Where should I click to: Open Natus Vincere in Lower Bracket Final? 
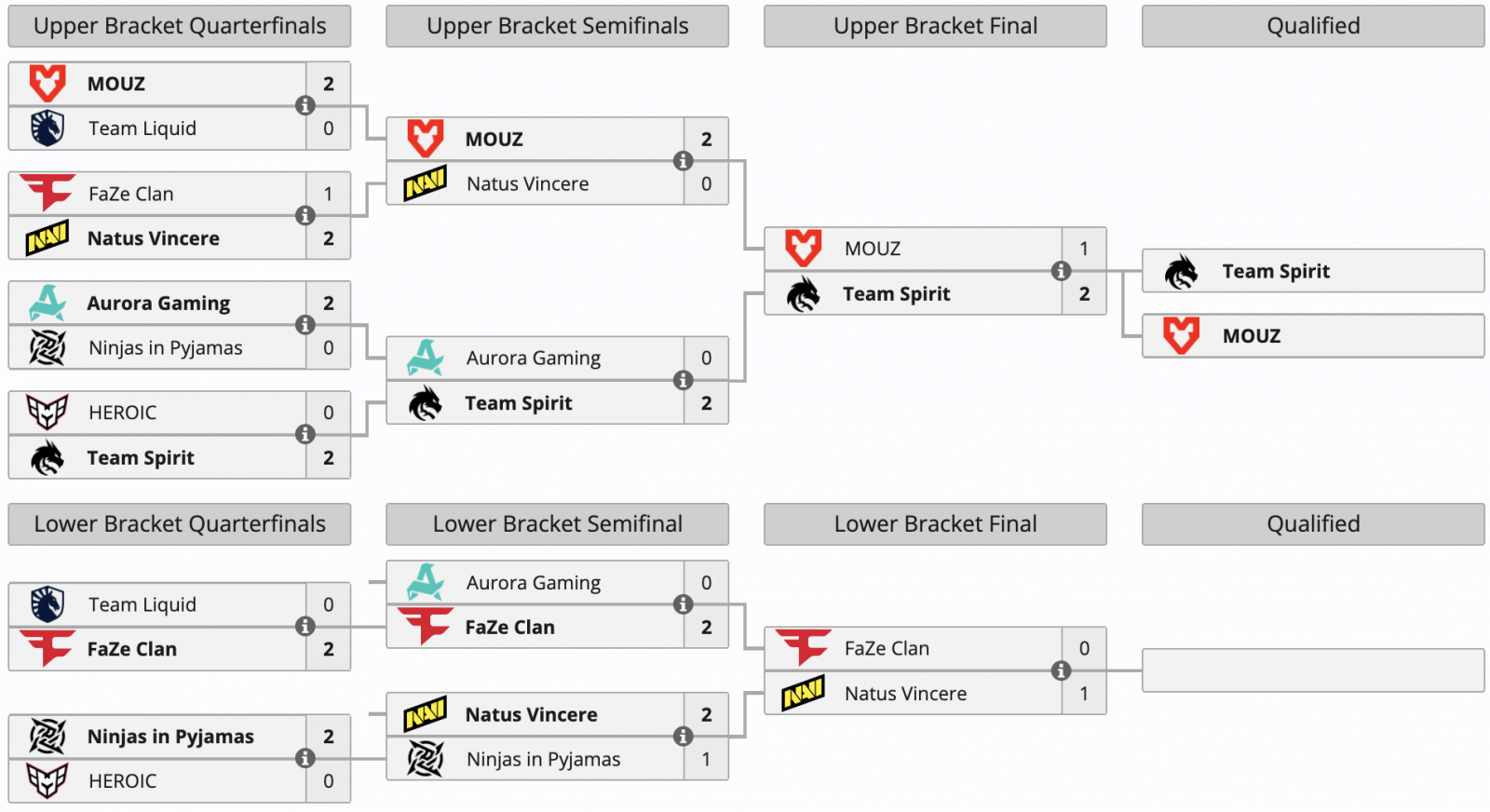(x=905, y=694)
